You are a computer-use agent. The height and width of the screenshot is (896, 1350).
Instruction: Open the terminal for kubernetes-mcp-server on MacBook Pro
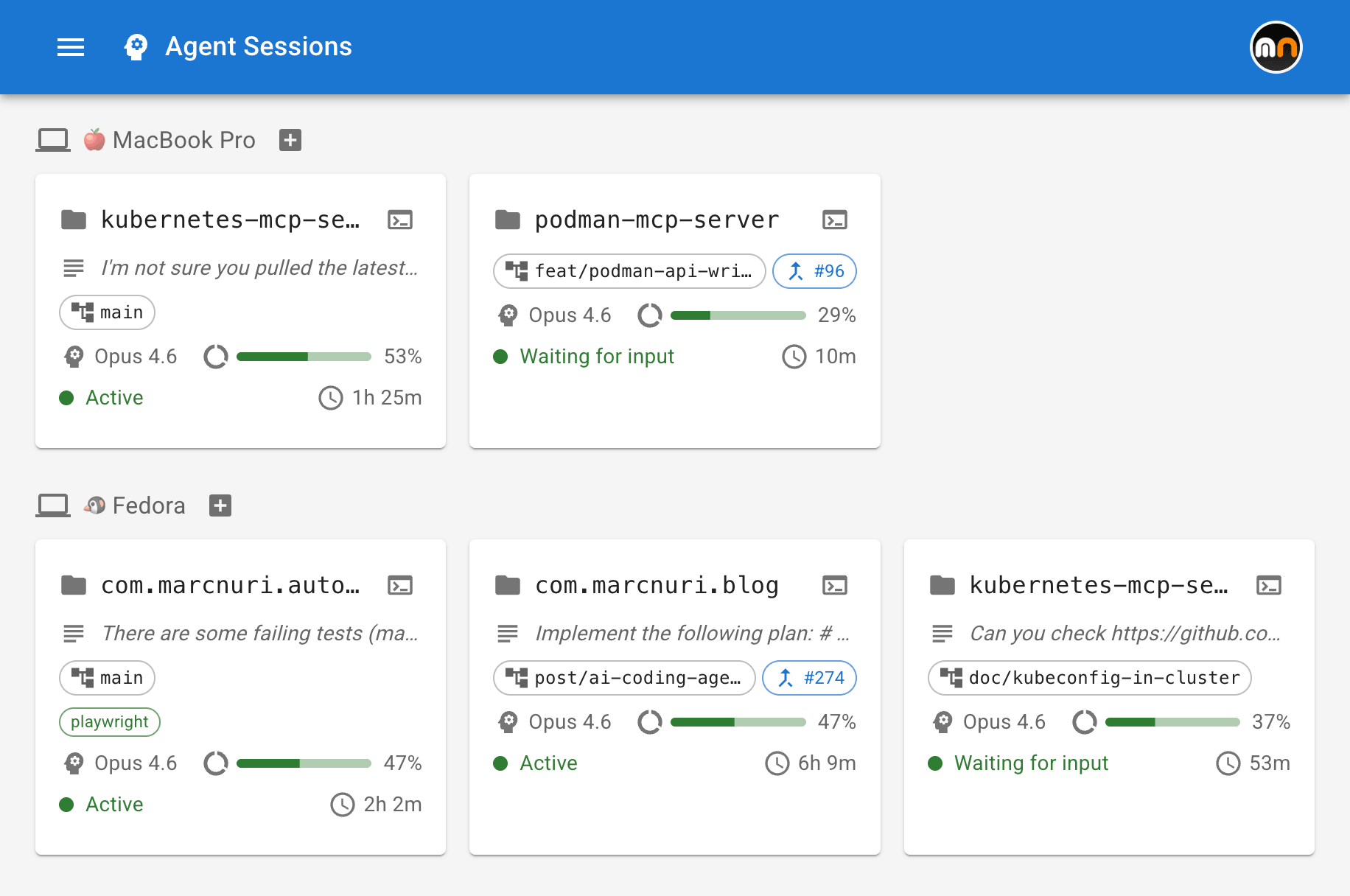[400, 220]
